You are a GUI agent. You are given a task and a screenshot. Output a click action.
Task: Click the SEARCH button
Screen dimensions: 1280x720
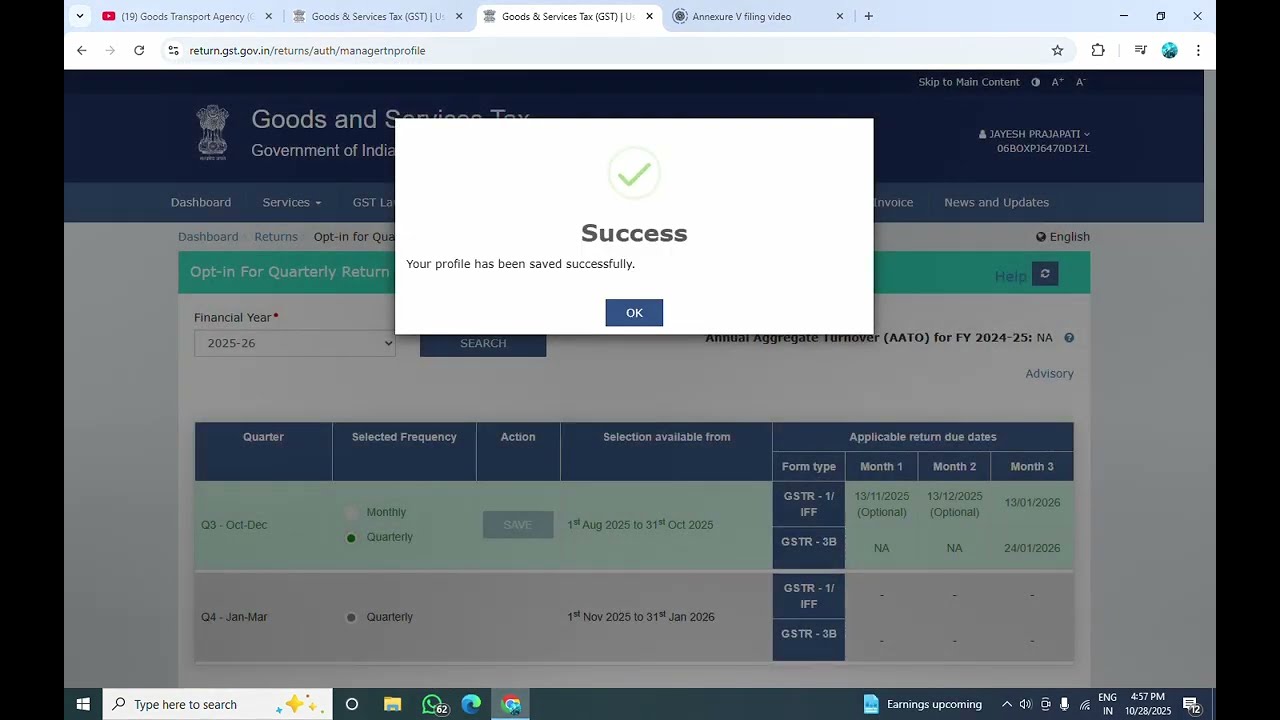(483, 343)
